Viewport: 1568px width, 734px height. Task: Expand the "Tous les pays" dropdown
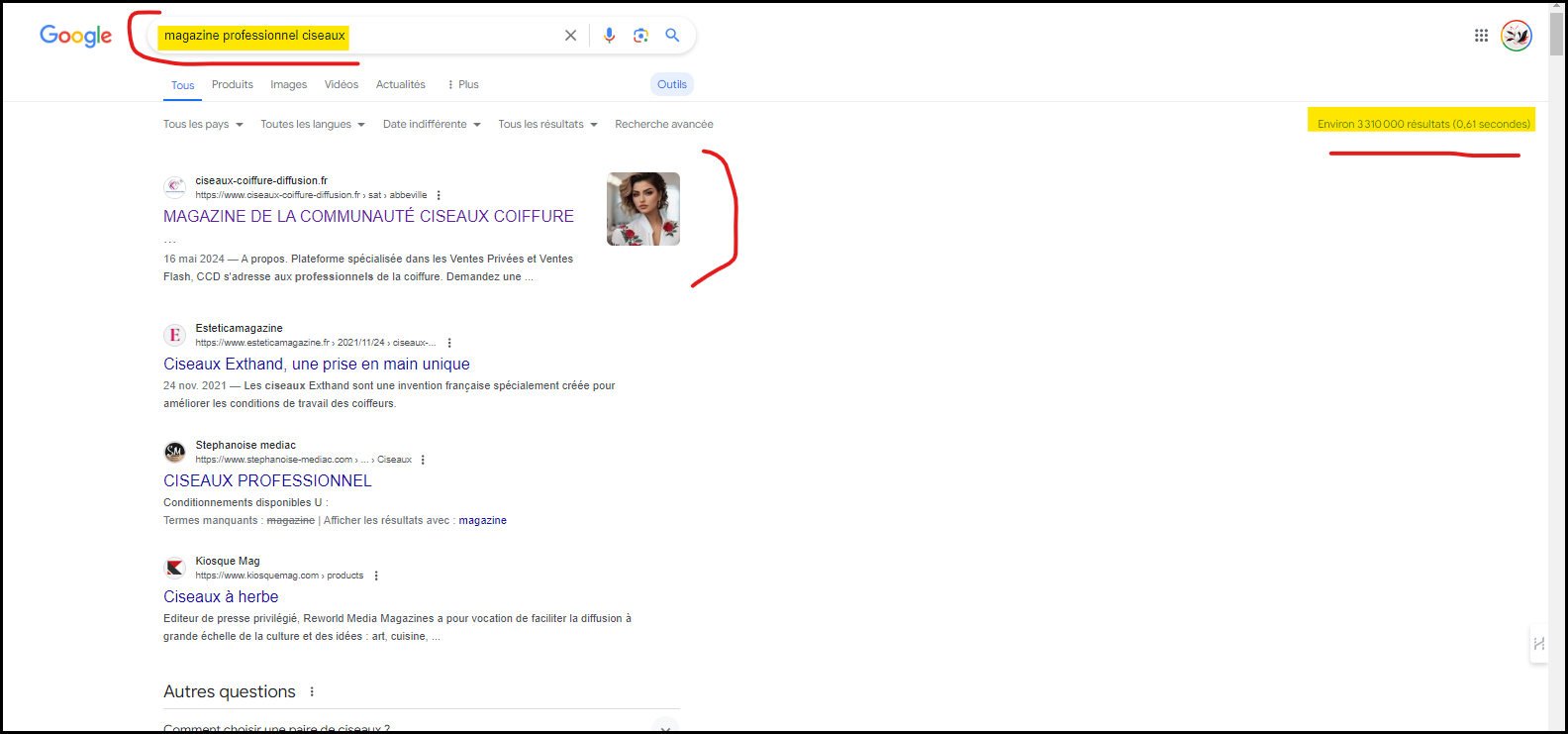[203, 125]
